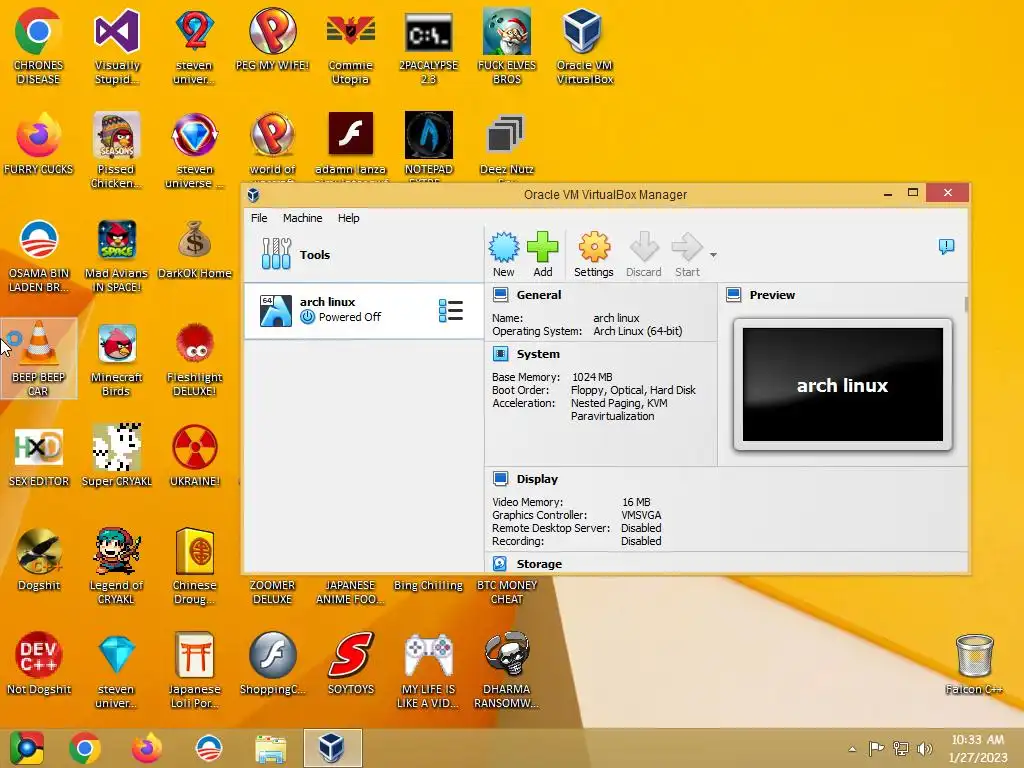
Task: Select the SOYTOYS desktop icon
Action: [351, 663]
